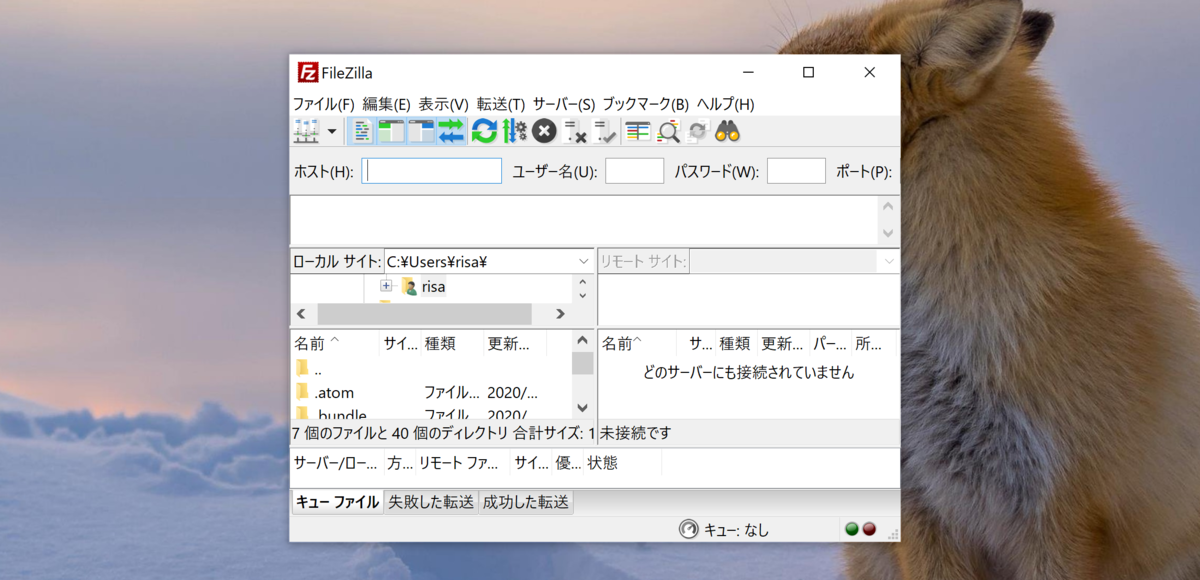
Task: Click inside the ホスト(H) input field
Action: 430,170
